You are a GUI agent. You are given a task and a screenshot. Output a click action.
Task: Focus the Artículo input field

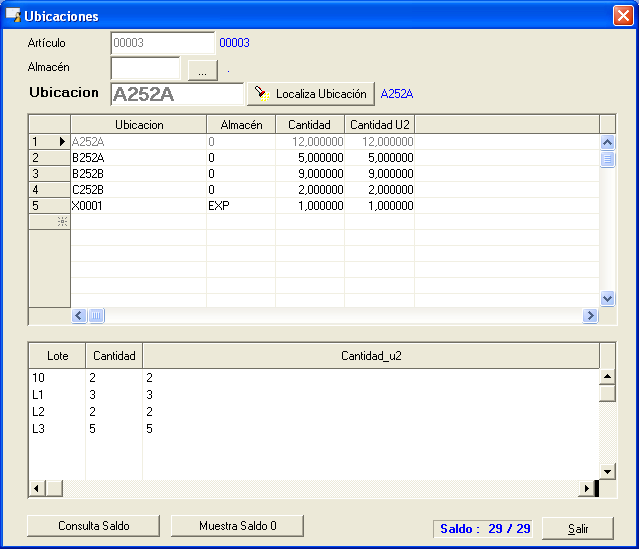click(x=163, y=43)
